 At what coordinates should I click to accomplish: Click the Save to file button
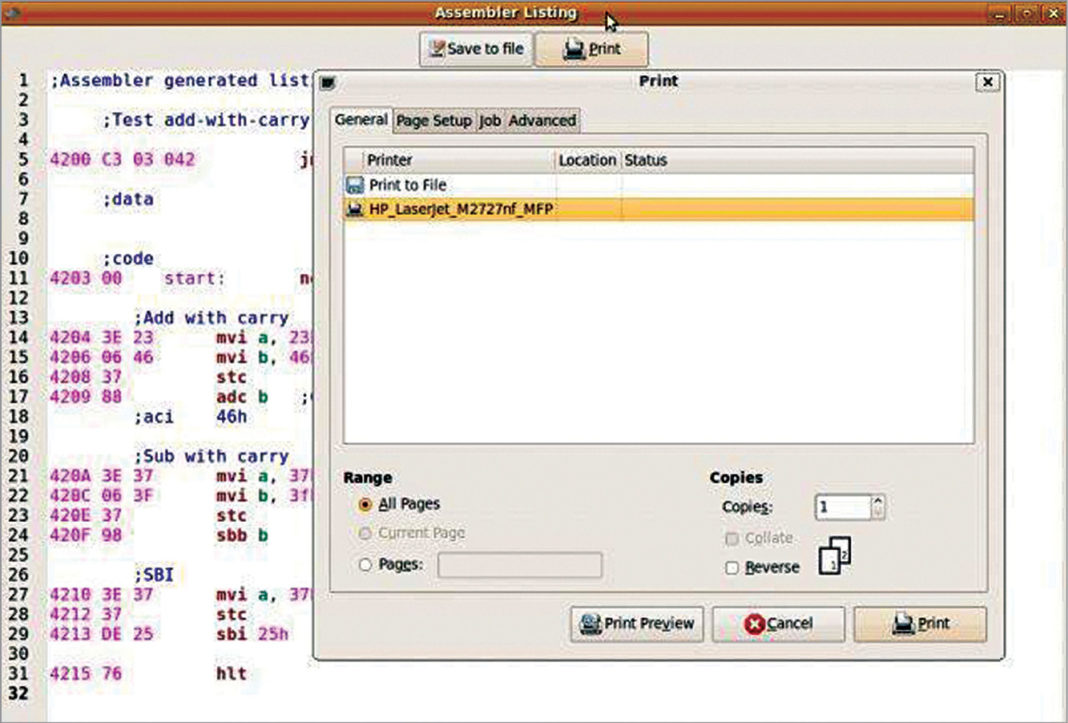(476, 47)
